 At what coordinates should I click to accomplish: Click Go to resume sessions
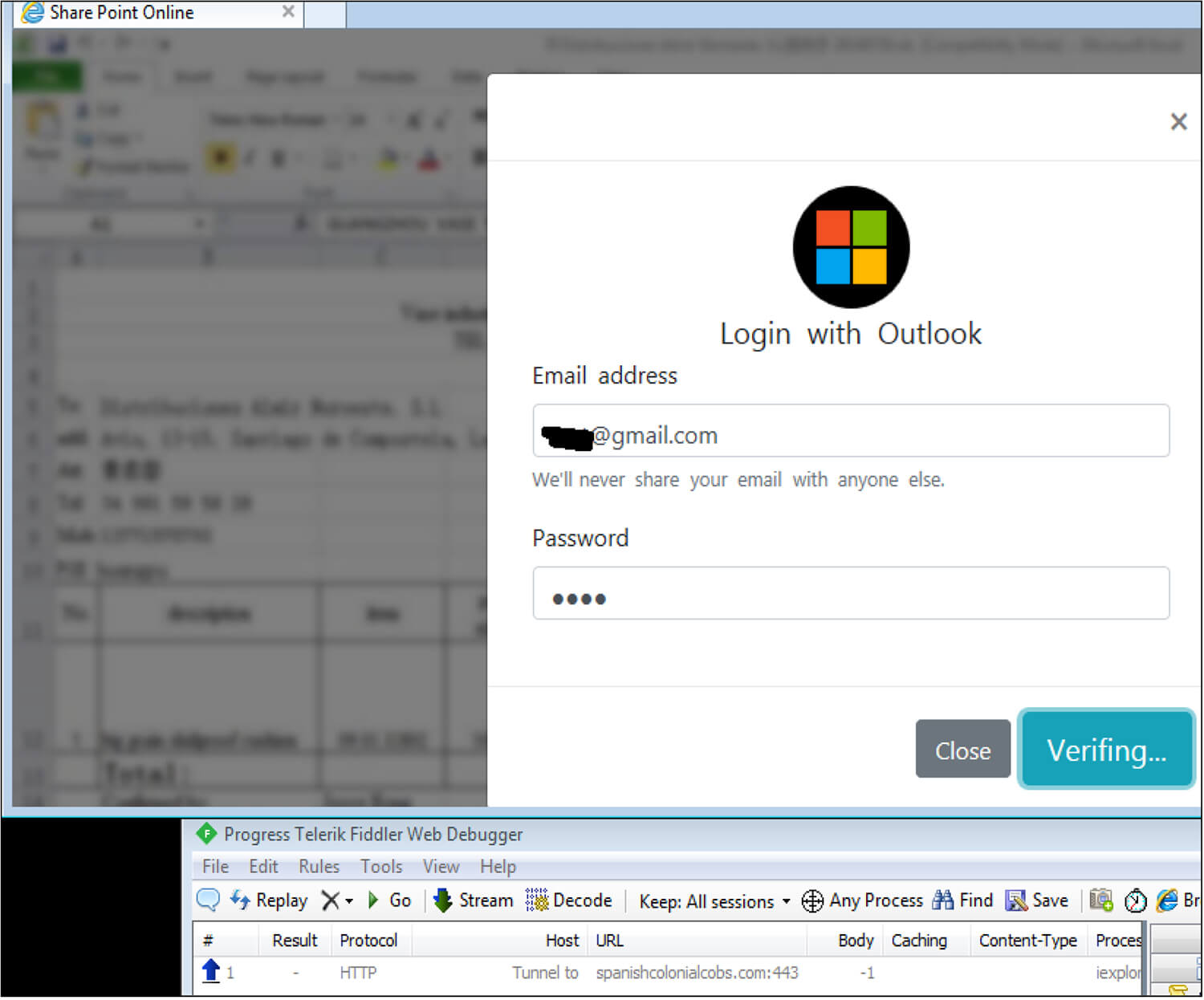click(390, 900)
